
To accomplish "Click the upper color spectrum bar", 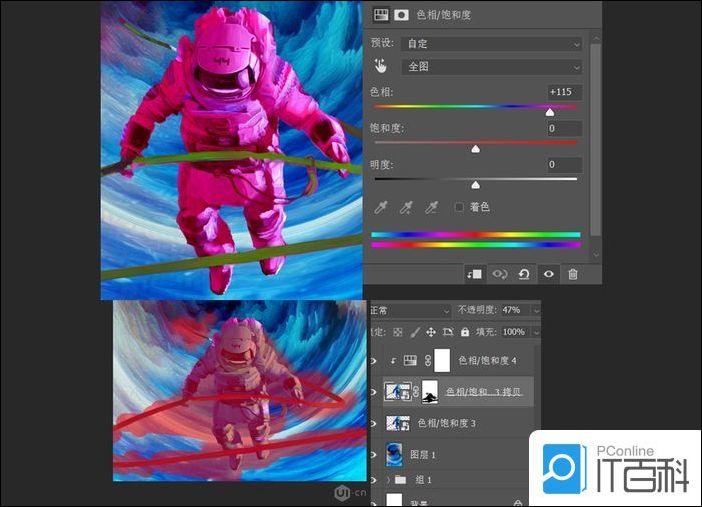I will pos(476,234).
